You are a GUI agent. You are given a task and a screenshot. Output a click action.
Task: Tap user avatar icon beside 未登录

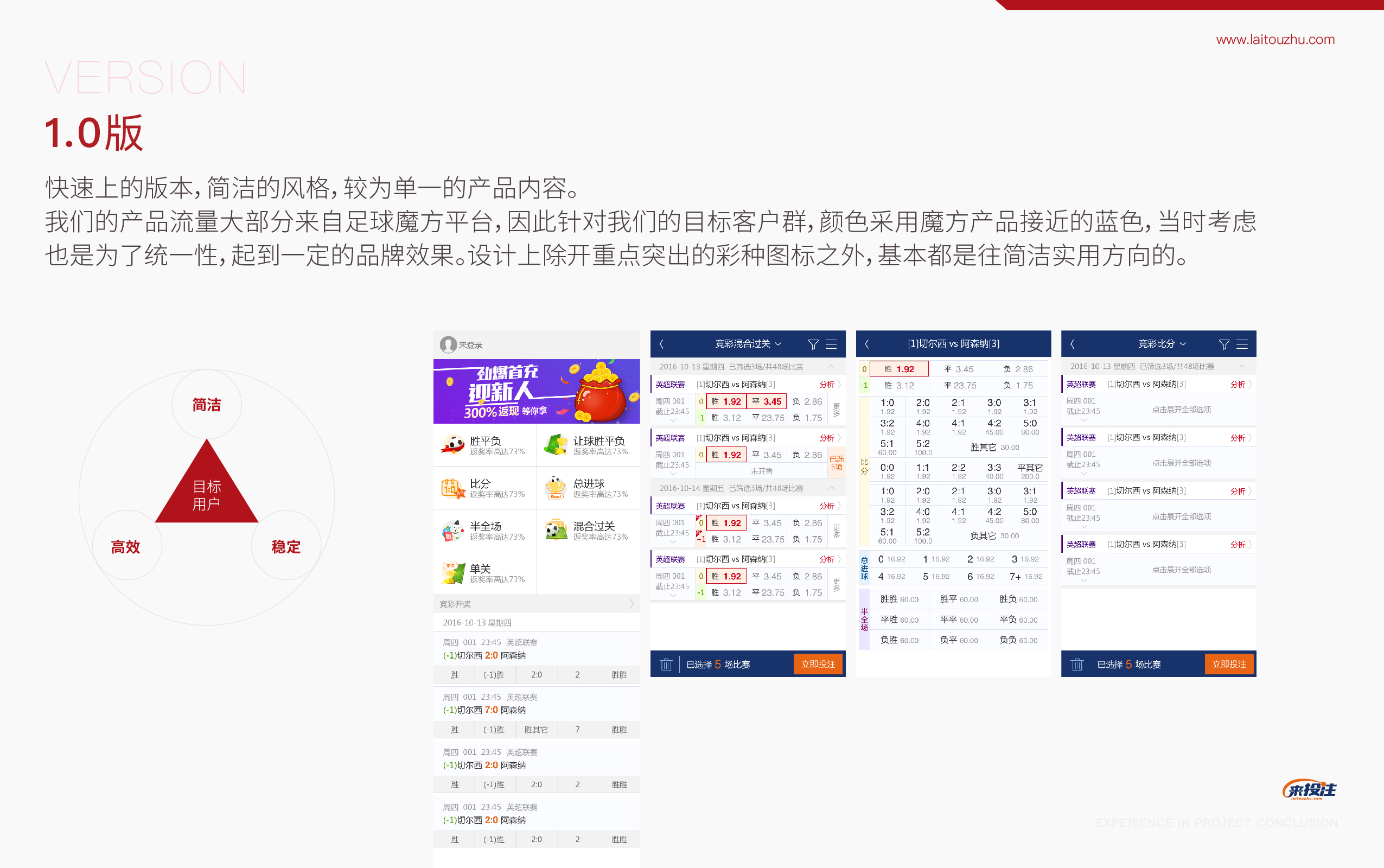[x=448, y=344]
